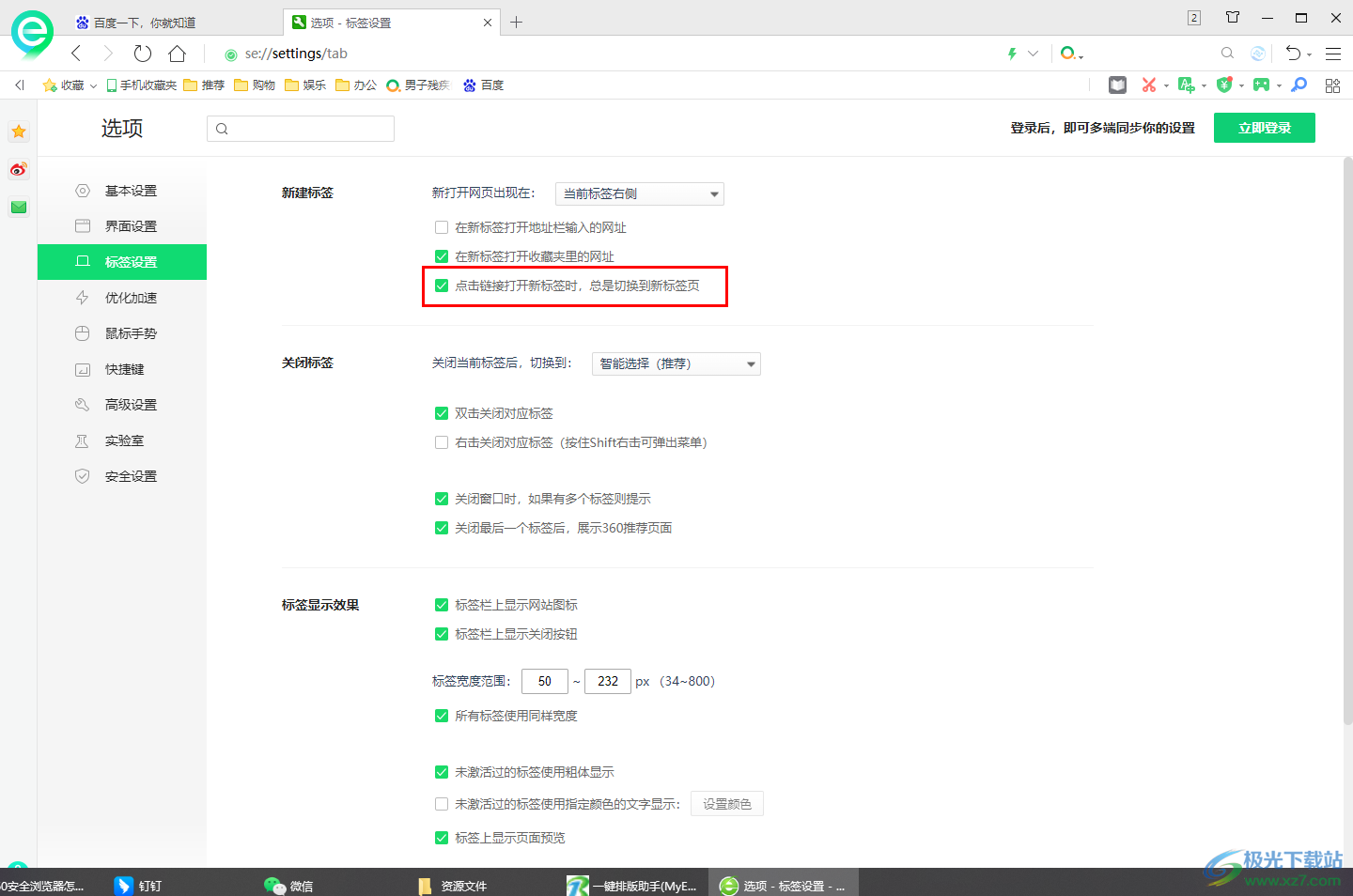Click the settings search box

pyautogui.click(x=301, y=129)
